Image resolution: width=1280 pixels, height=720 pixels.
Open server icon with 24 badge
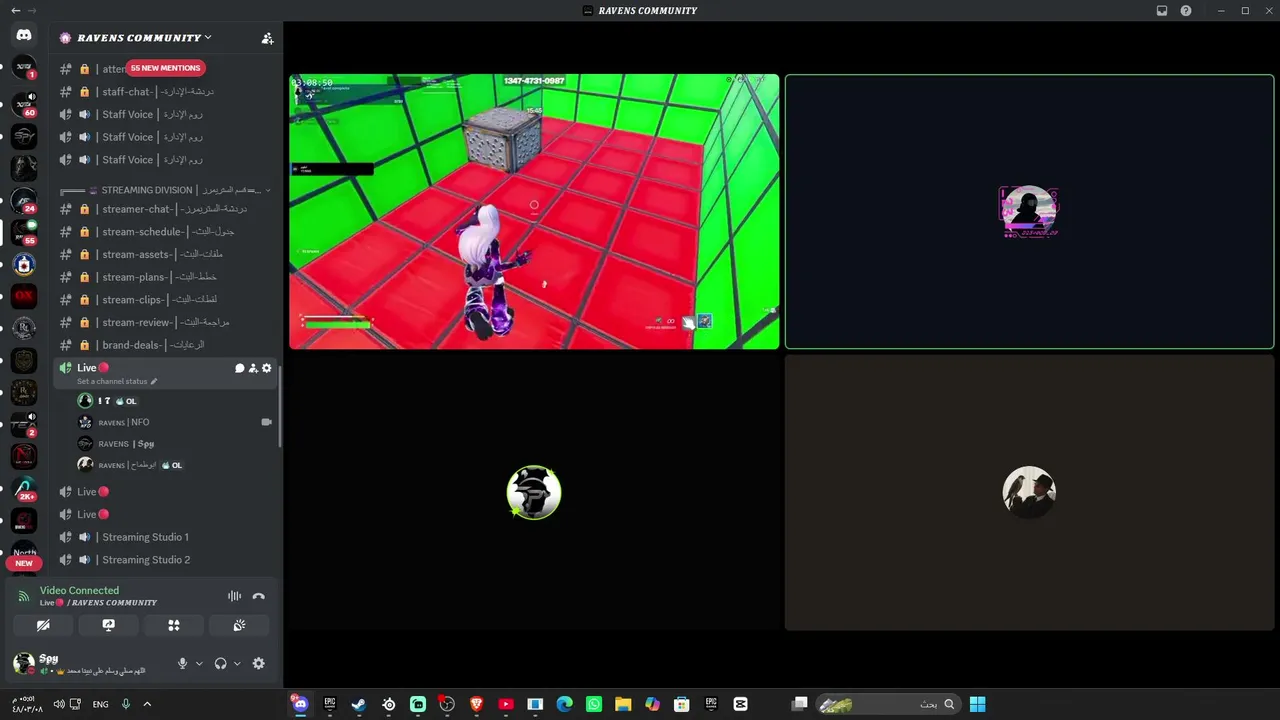tap(24, 200)
